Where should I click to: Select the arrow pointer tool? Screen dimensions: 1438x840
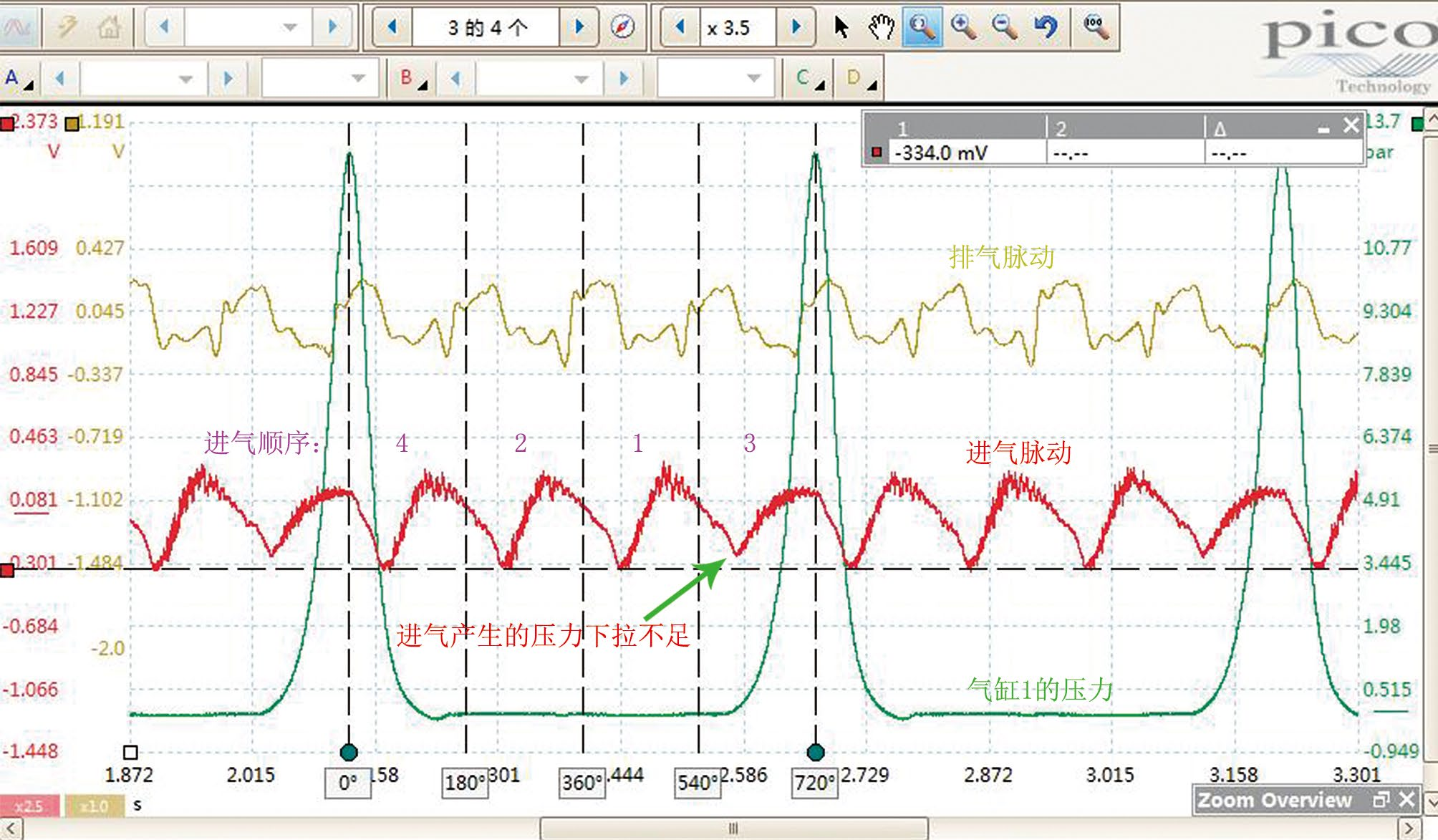pos(841,27)
